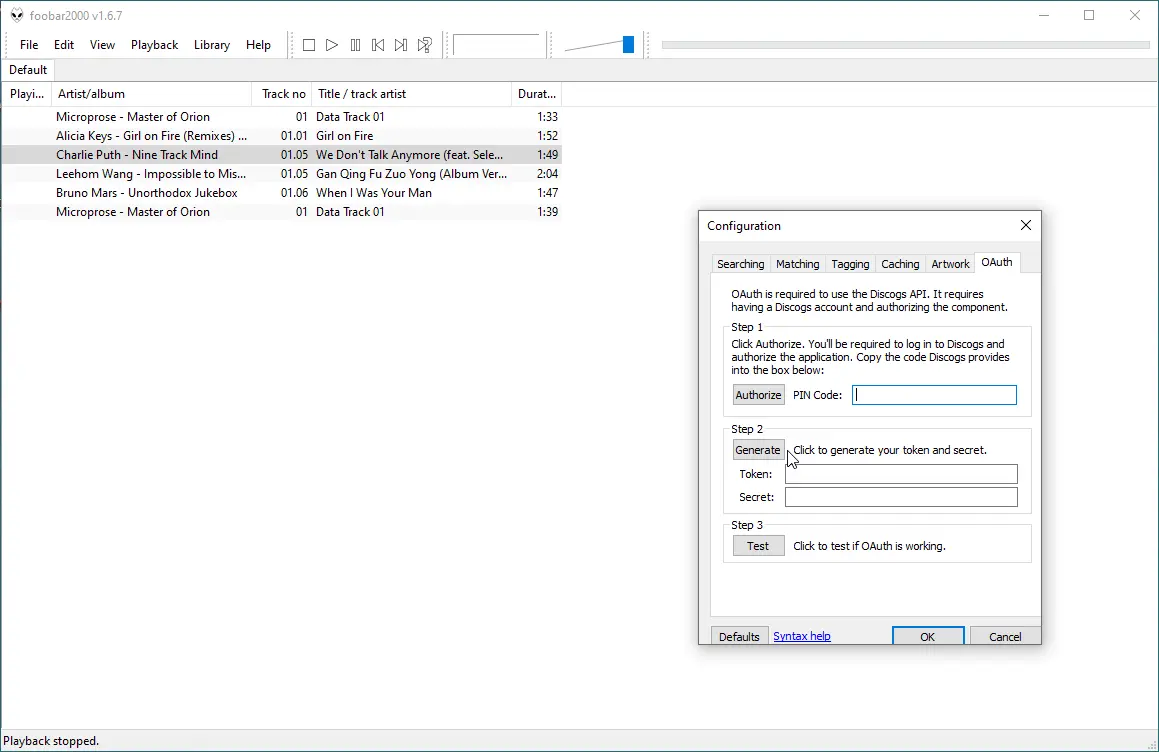Skip to the next track icon
1159x752 pixels.
pyautogui.click(x=401, y=45)
